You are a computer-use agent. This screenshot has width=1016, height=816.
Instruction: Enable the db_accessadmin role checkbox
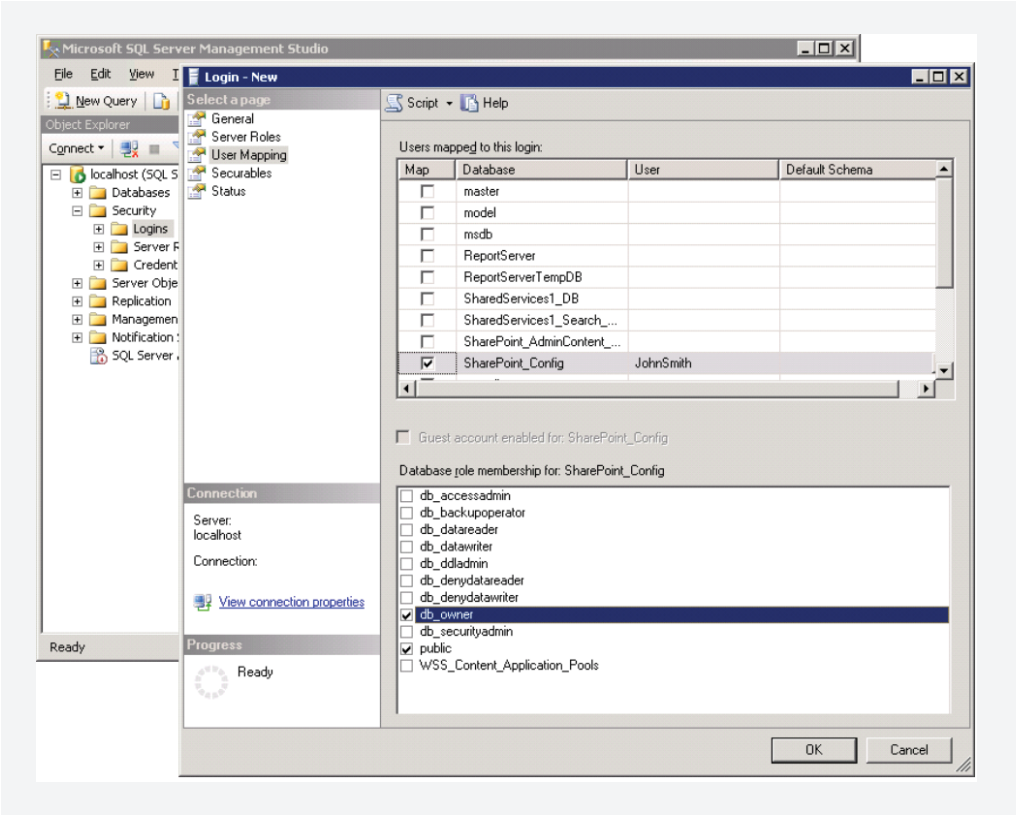tap(406, 496)
